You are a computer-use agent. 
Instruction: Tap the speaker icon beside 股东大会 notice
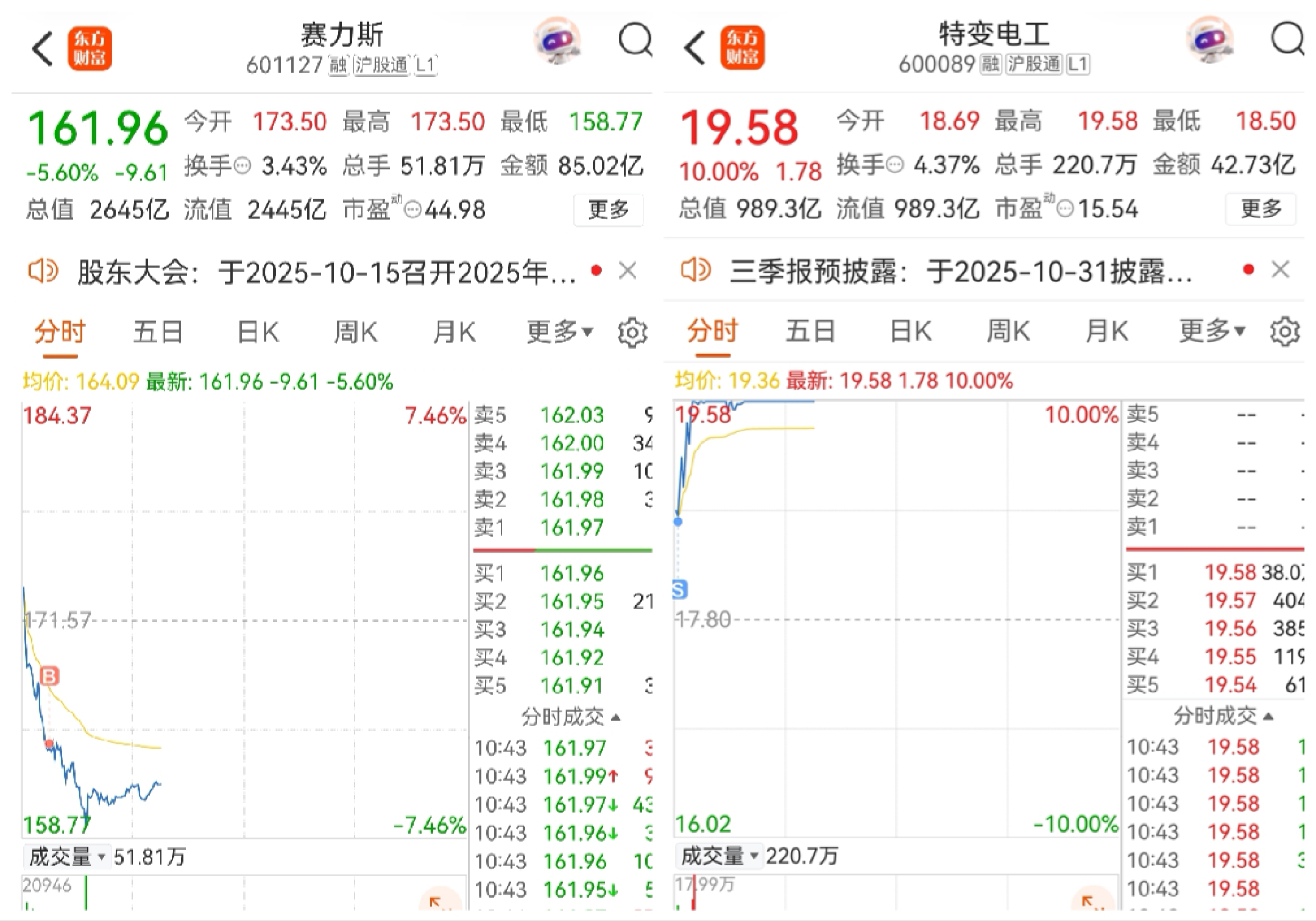(43, 271)
